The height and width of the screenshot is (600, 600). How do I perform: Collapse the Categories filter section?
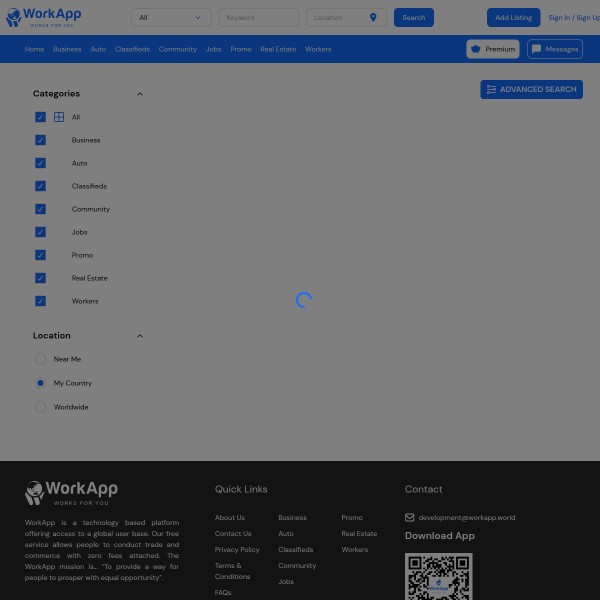coord(140,94)
